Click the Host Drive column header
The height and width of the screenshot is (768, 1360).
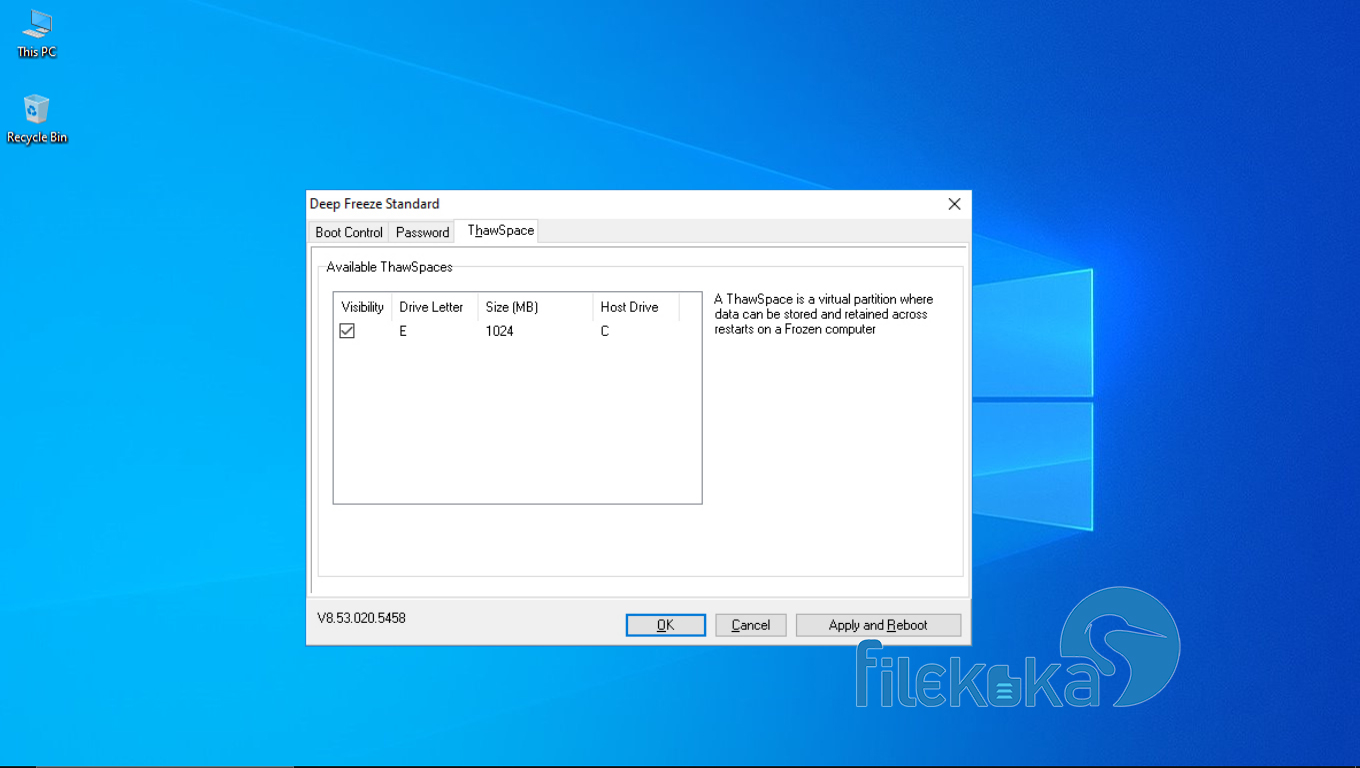[636, 307]
